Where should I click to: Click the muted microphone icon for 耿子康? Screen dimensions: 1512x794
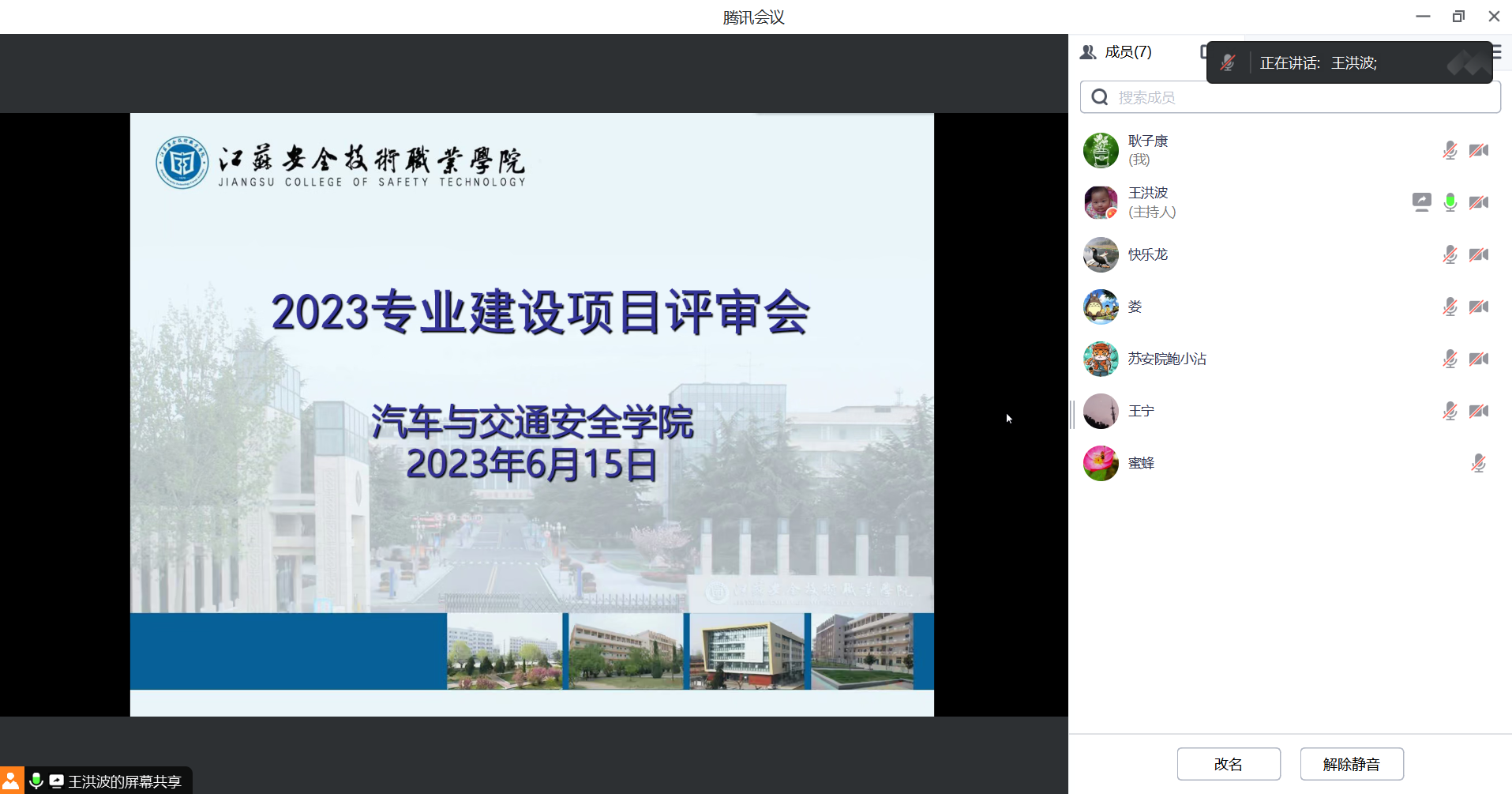[x=1450, y=150]
